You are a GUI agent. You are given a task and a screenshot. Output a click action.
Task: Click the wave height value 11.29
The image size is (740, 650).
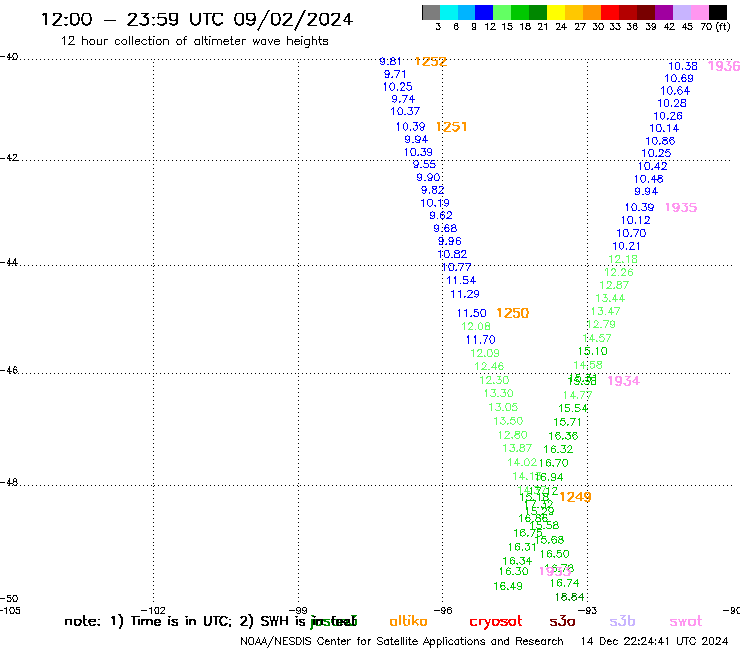pos(465,294)
